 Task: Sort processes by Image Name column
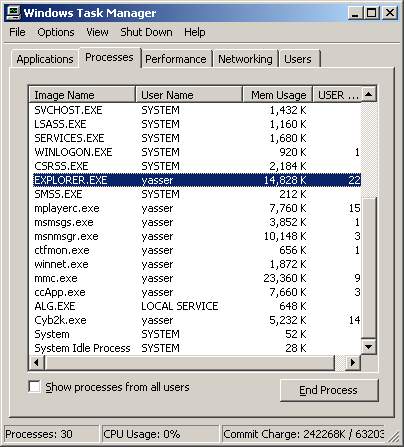(82, 95)
